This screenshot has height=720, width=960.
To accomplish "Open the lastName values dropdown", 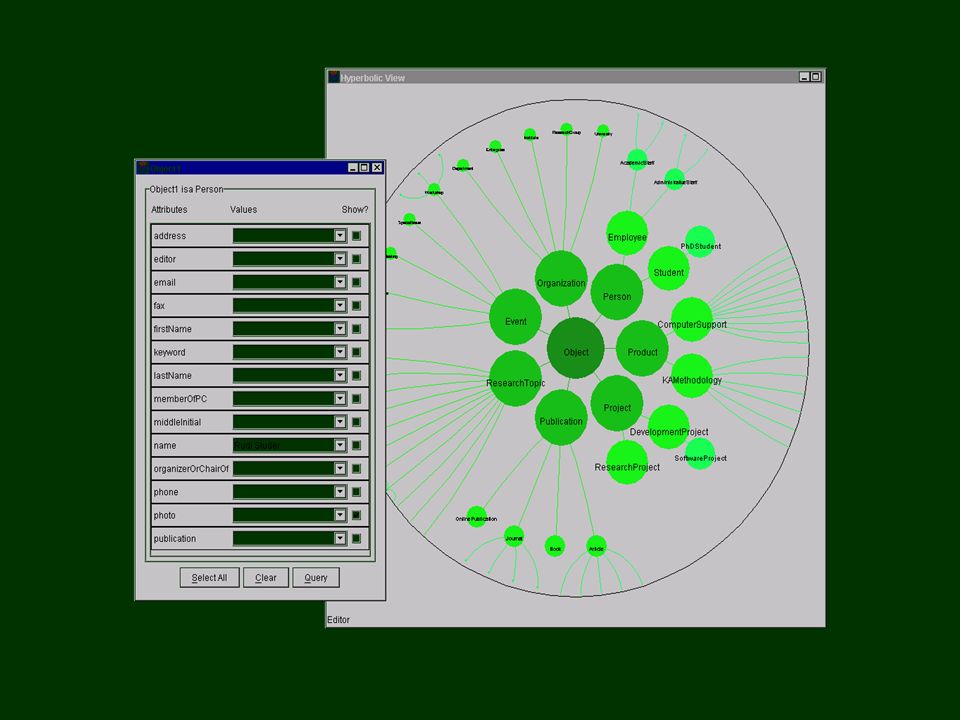I will [340, 375].
